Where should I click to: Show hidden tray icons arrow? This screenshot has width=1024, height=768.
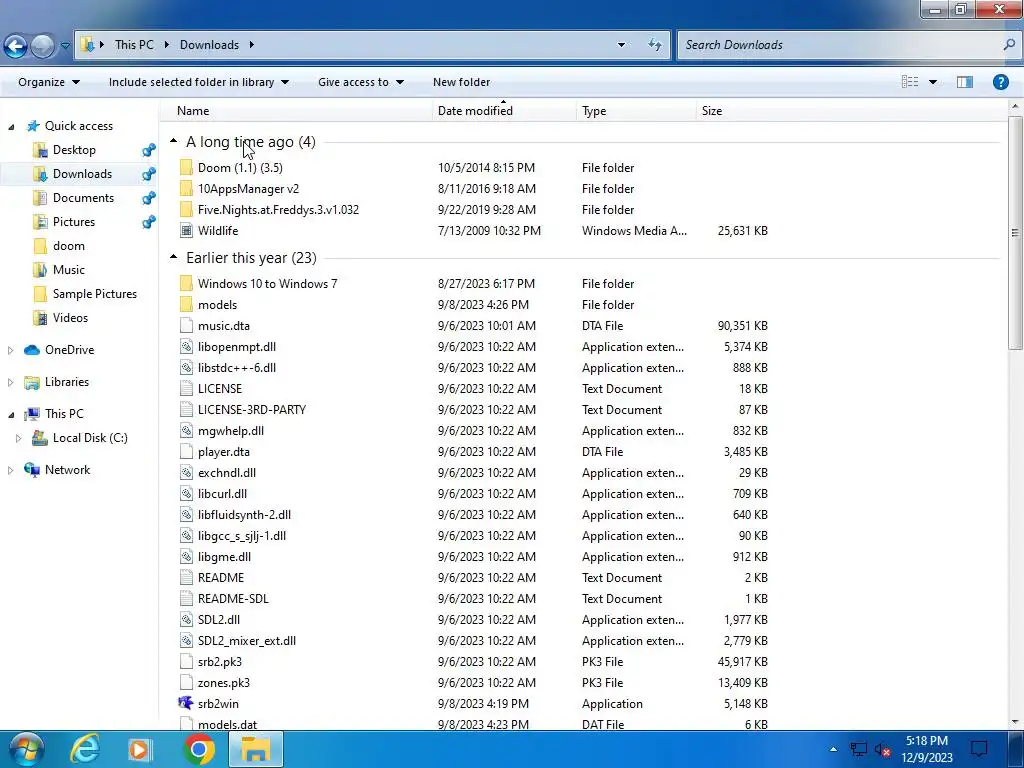coord(833,749)
